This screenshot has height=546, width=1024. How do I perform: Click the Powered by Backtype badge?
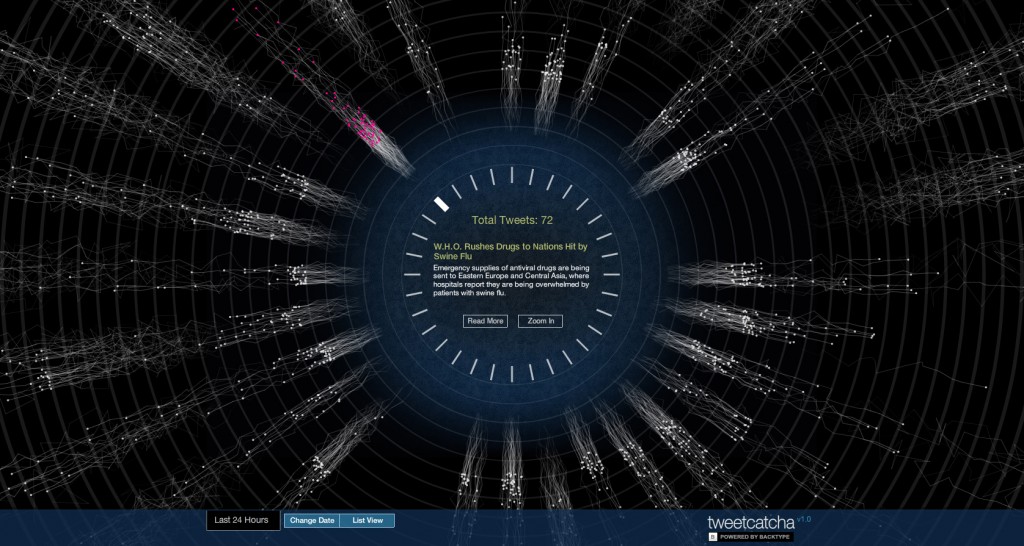pos(751,537)
